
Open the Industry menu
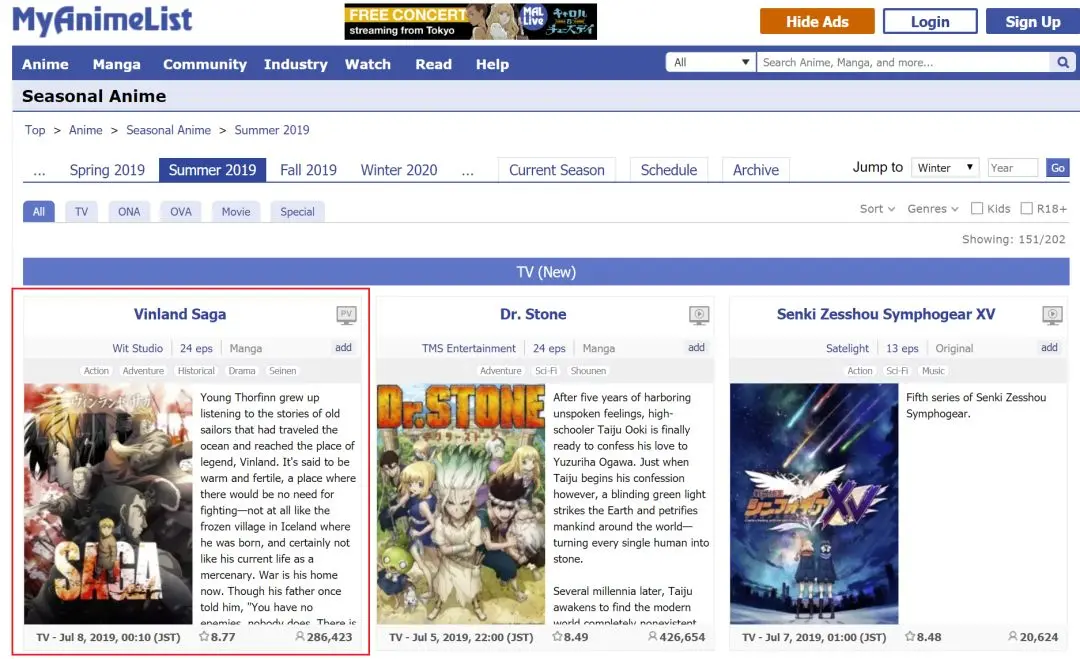pos(295,64)
